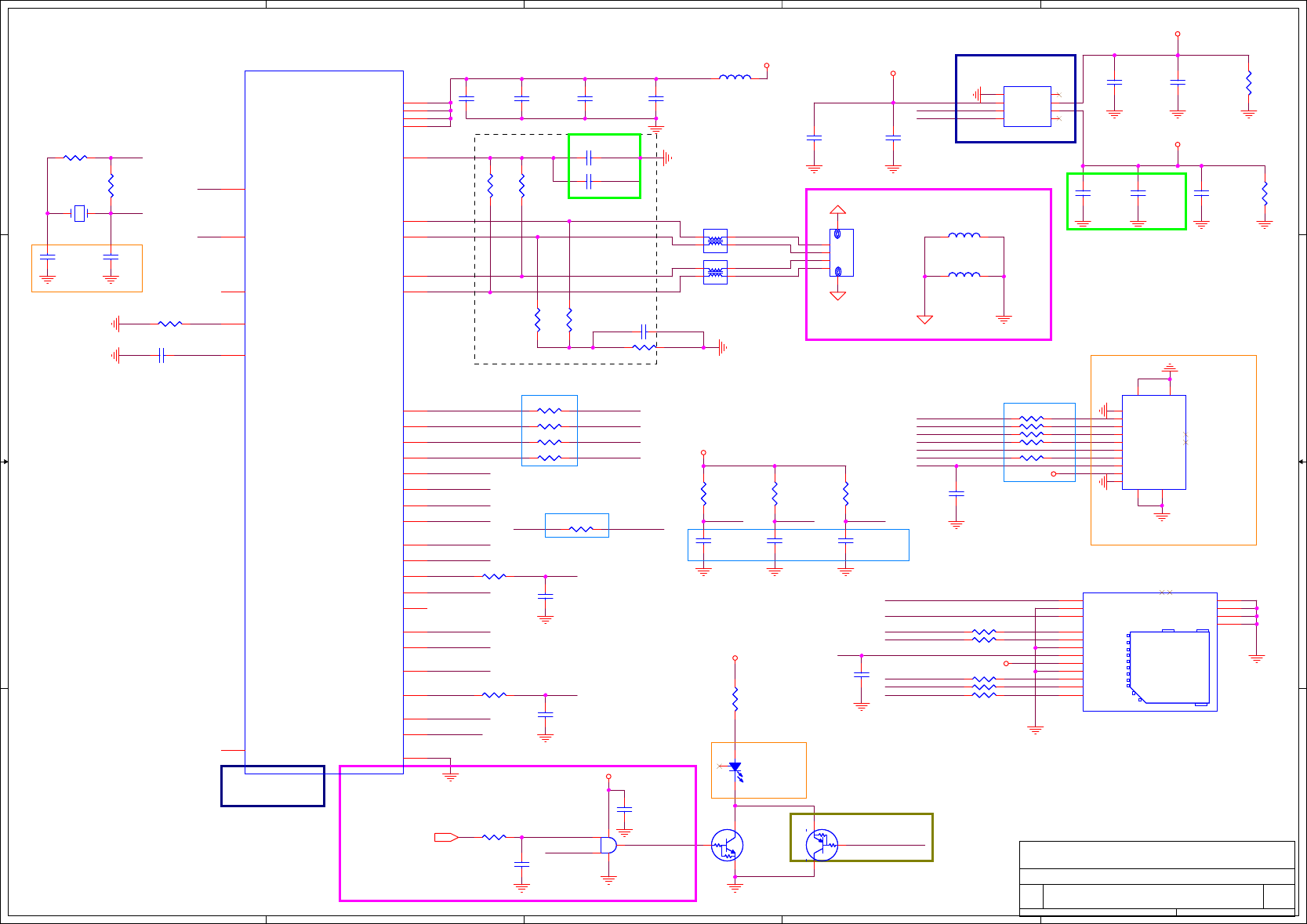Click the red triangle ground symbol in the magenta box
Image resolution: width=1307 pixels, height=924 pixels.
(x=924, y=319)
